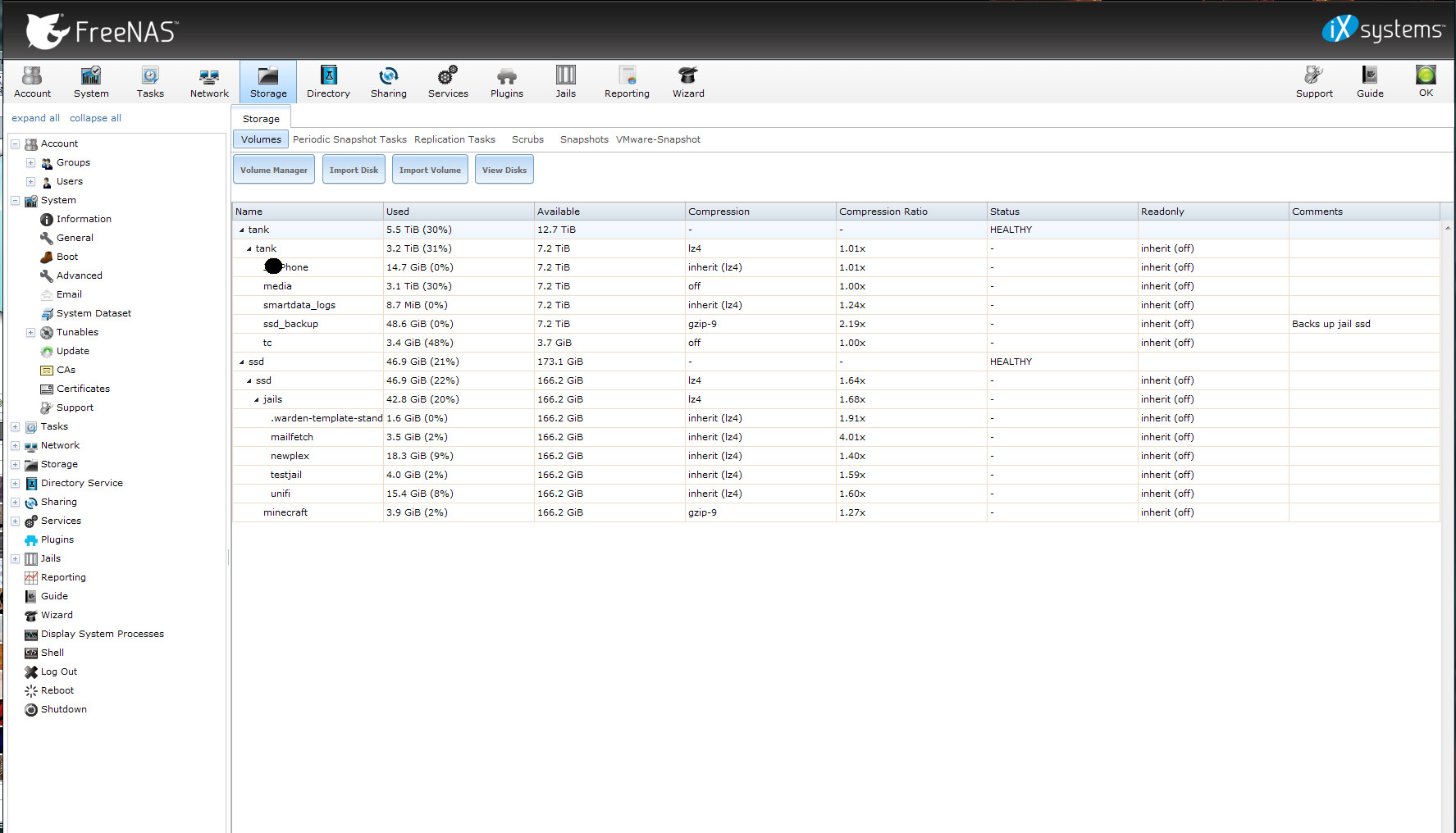Collapse the jails dataset row
1456x833 pixels.
tap(256, 400)
